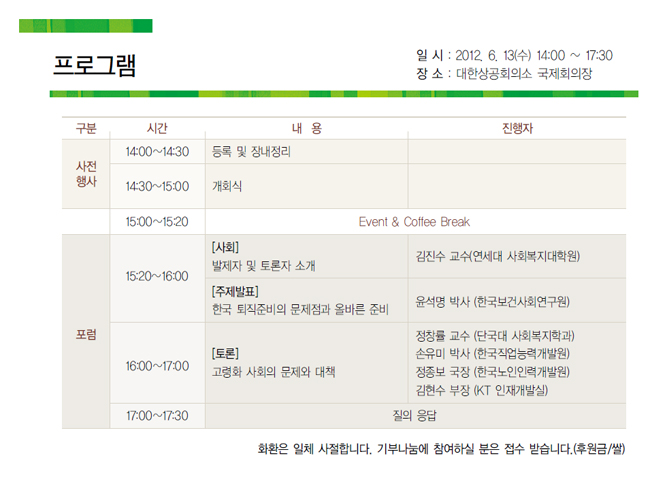
Task: Click the 구분 column header
Action: (x=86, y=128)
